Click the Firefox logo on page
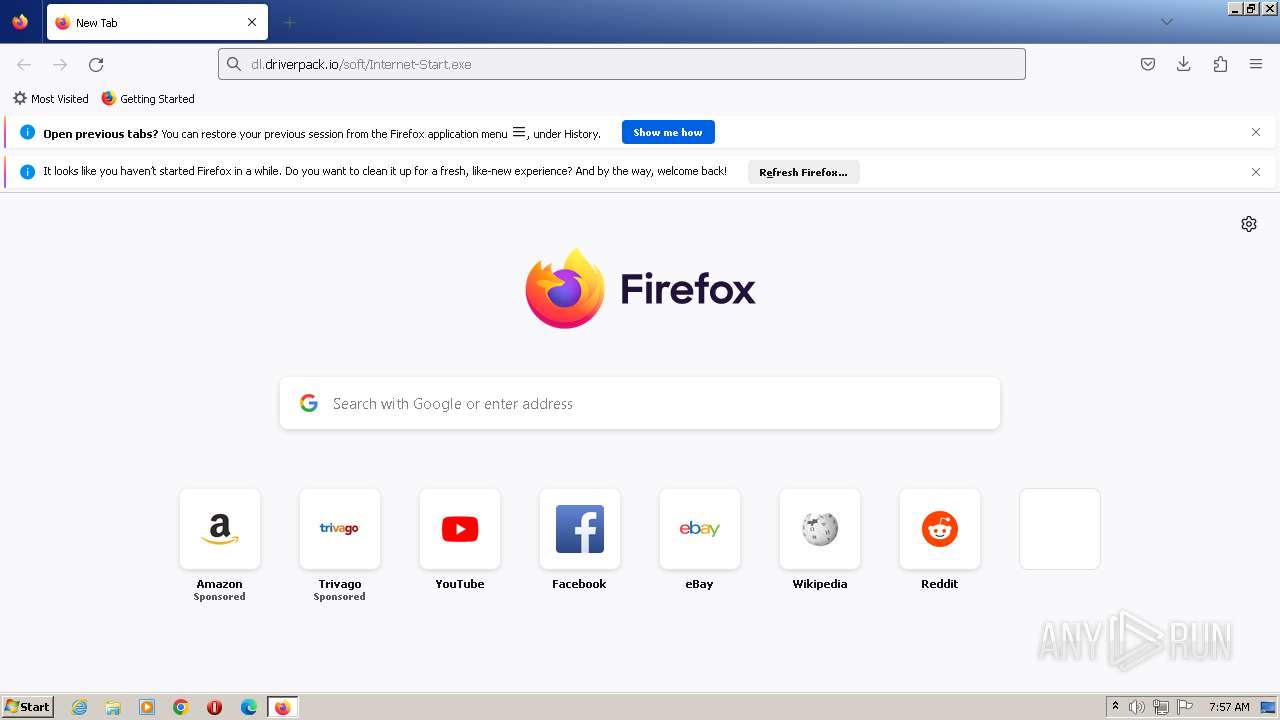The width and height of the screenshot is (1280, 720). pos(640,288)
